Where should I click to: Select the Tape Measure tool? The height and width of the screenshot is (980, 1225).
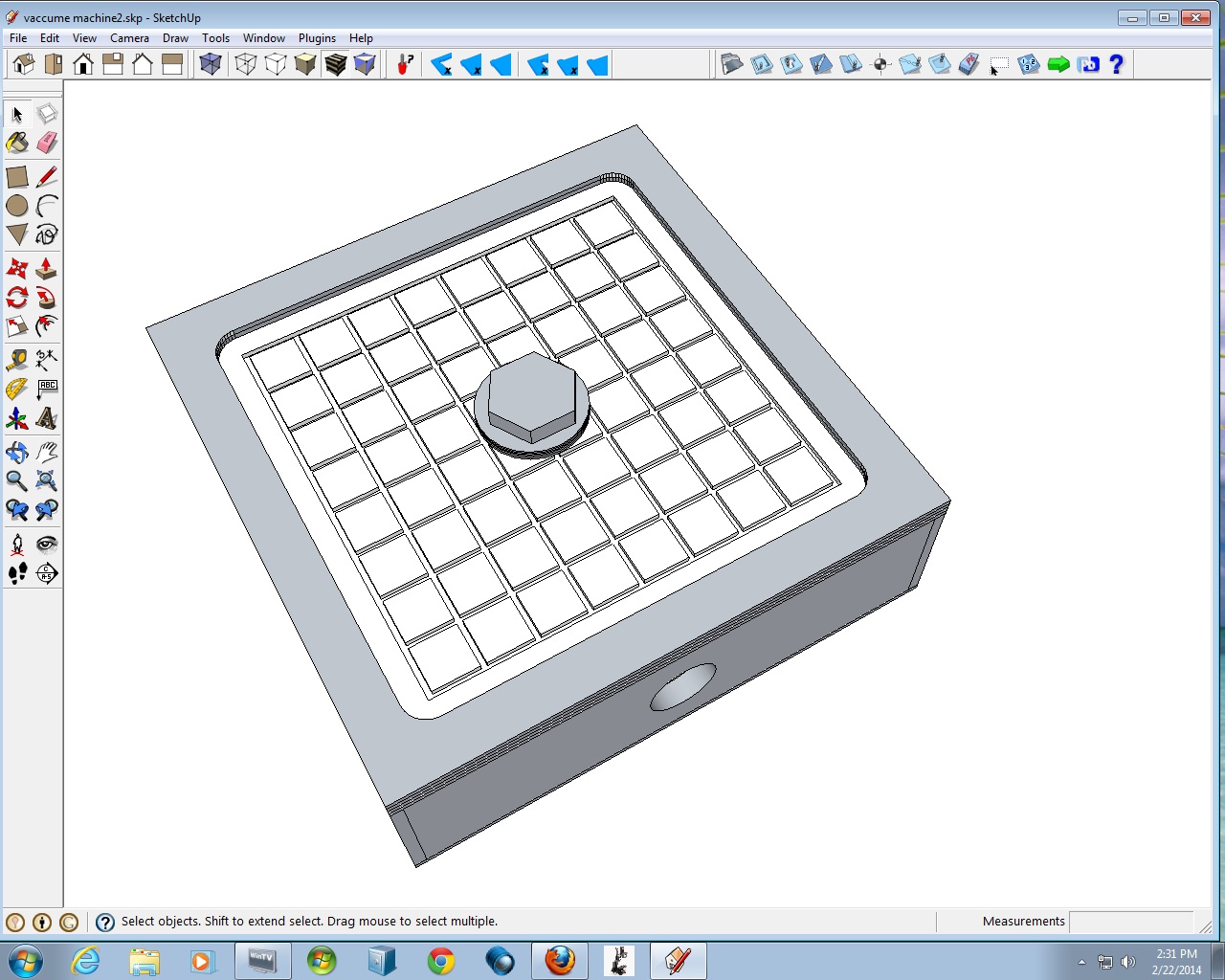tap(17, 360)
